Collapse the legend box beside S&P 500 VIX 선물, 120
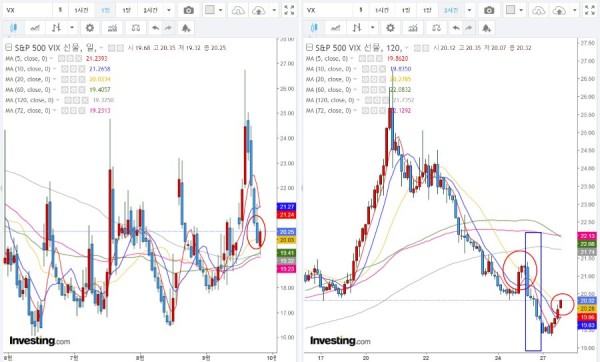The height and width of the screenshot is (362, 600). click(309, 47)
